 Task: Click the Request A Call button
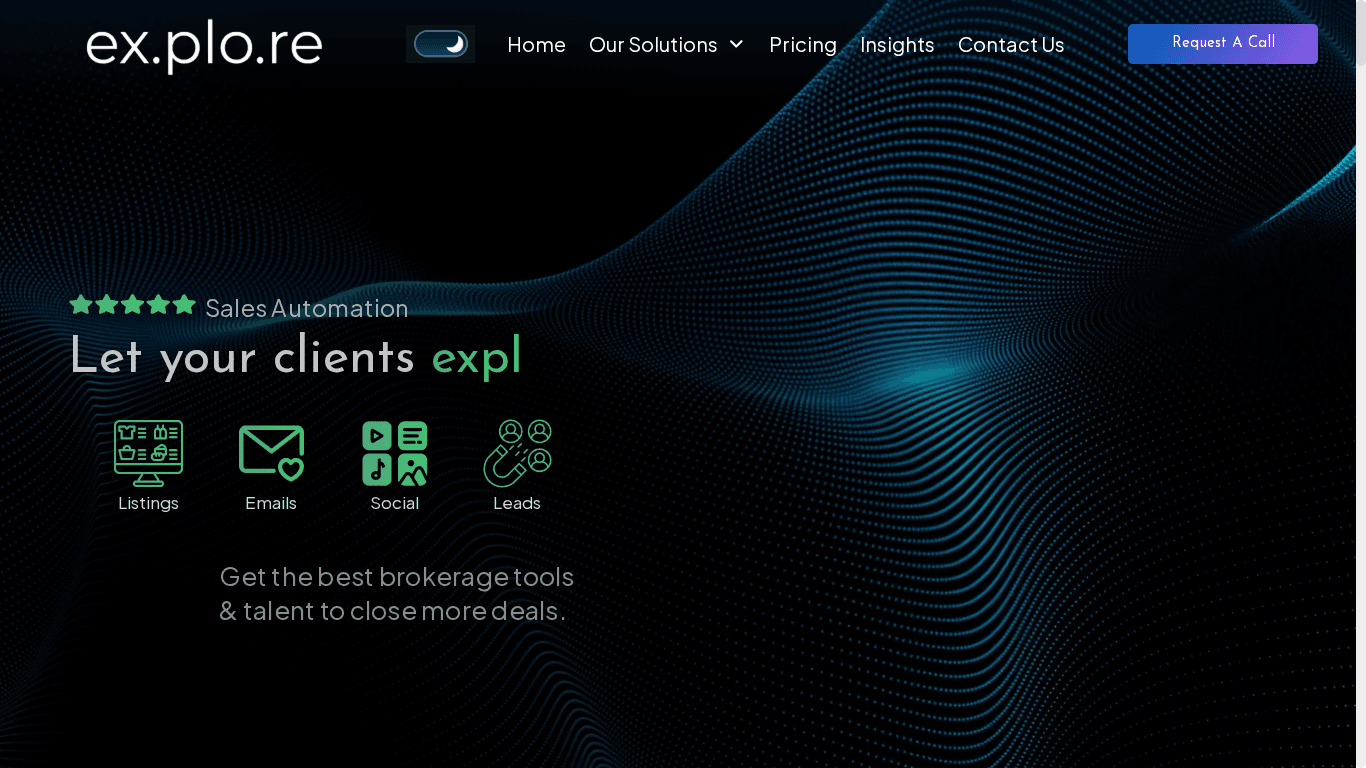1223,44
